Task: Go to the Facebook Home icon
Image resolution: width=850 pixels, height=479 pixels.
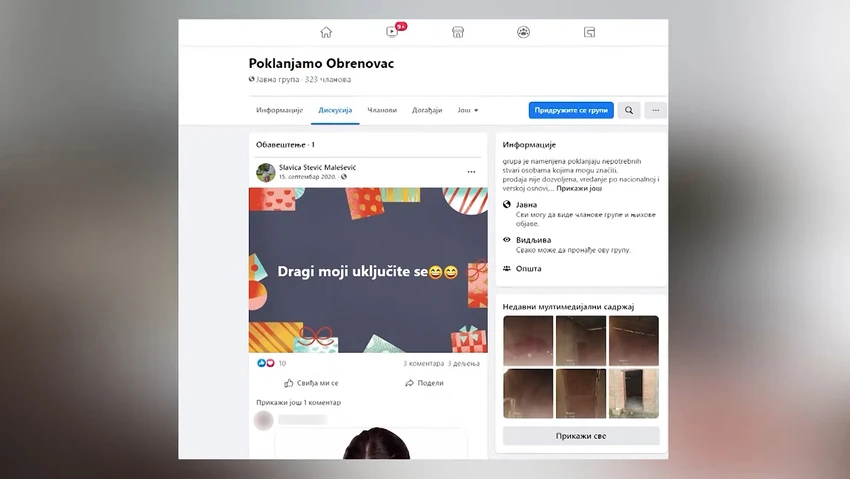Action: [326, 33]
